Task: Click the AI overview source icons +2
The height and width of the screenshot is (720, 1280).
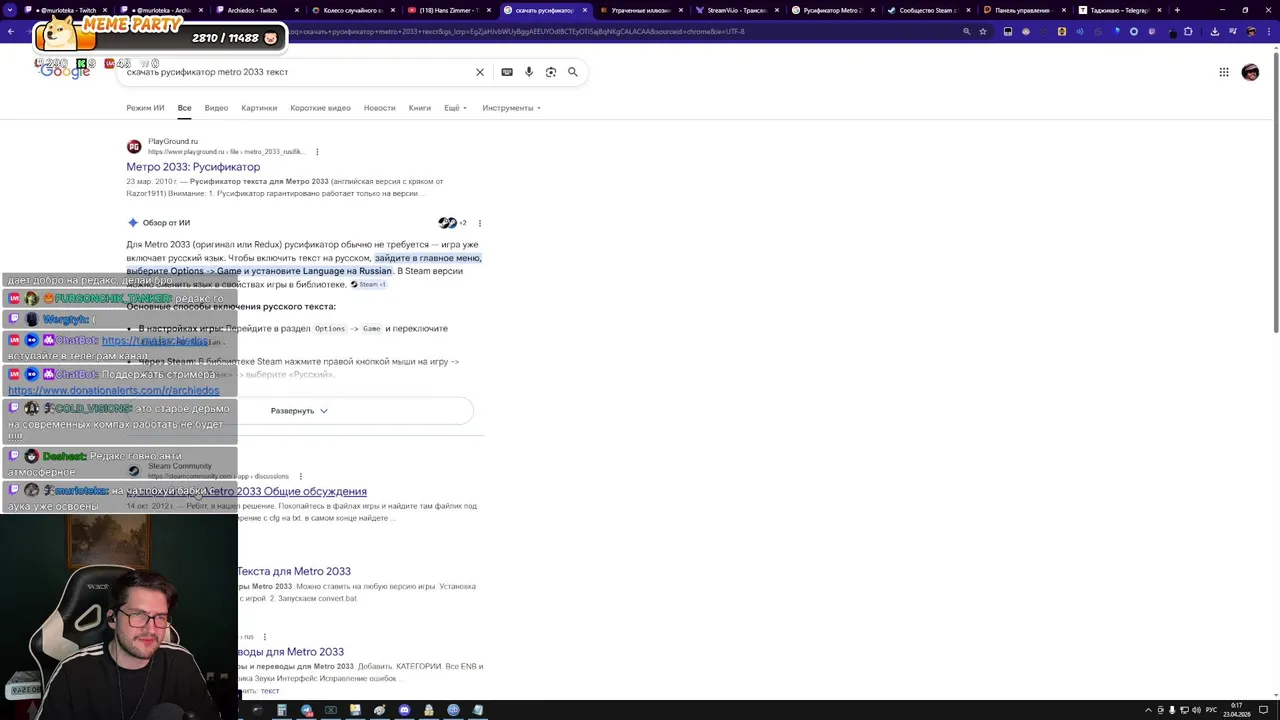Action: point(452,223)
